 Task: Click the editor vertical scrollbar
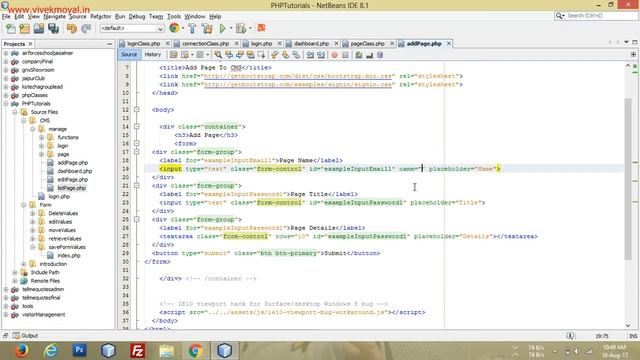628,178
